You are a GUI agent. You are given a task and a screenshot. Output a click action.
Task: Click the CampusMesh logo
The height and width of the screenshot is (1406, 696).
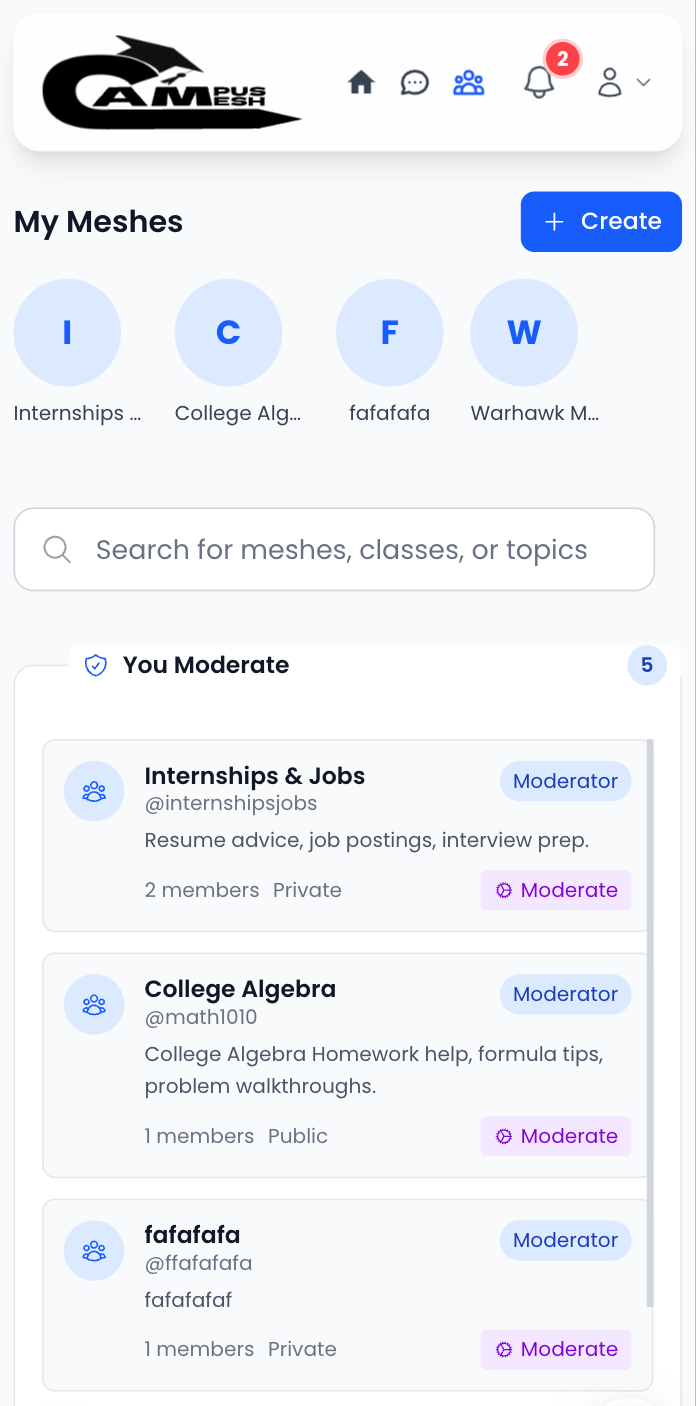pos(171,83)
